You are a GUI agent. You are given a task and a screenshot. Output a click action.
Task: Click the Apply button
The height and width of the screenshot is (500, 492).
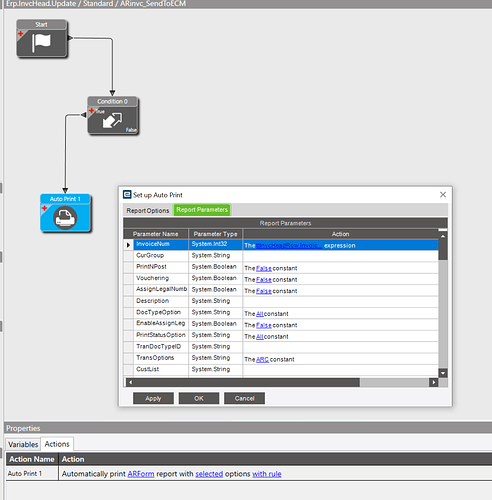click(153, 398)
